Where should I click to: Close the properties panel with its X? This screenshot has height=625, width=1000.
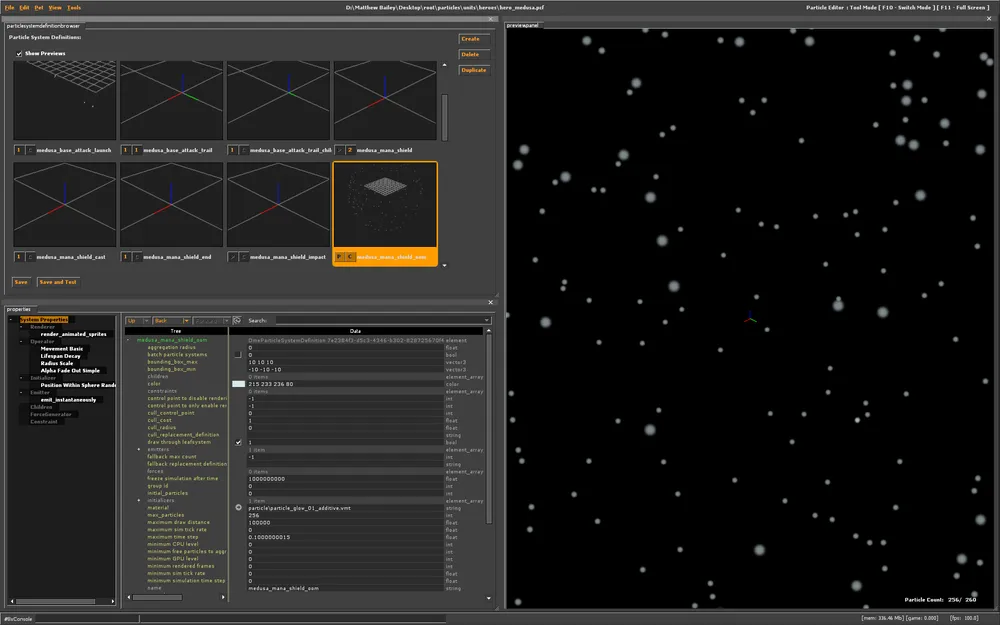tap(490, 301)
